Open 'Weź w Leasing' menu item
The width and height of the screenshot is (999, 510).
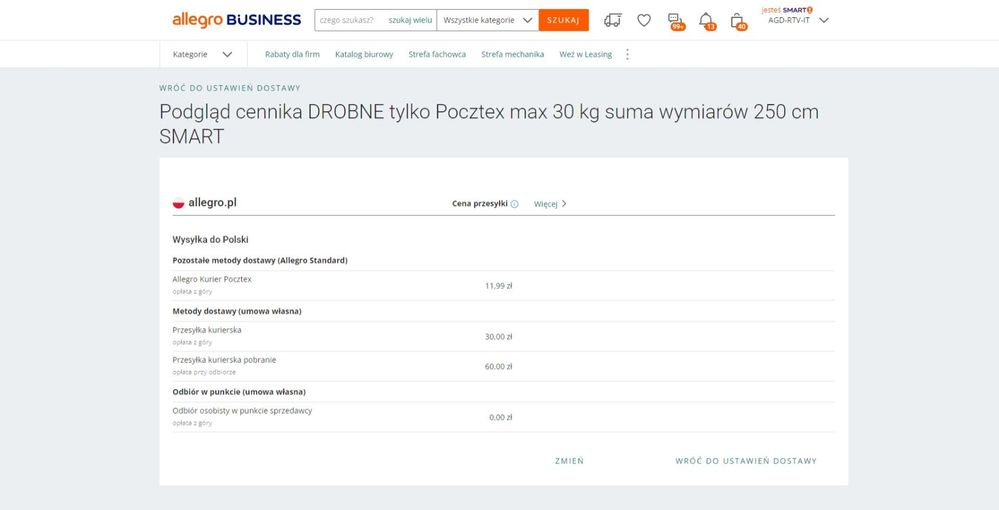point(586,54)
